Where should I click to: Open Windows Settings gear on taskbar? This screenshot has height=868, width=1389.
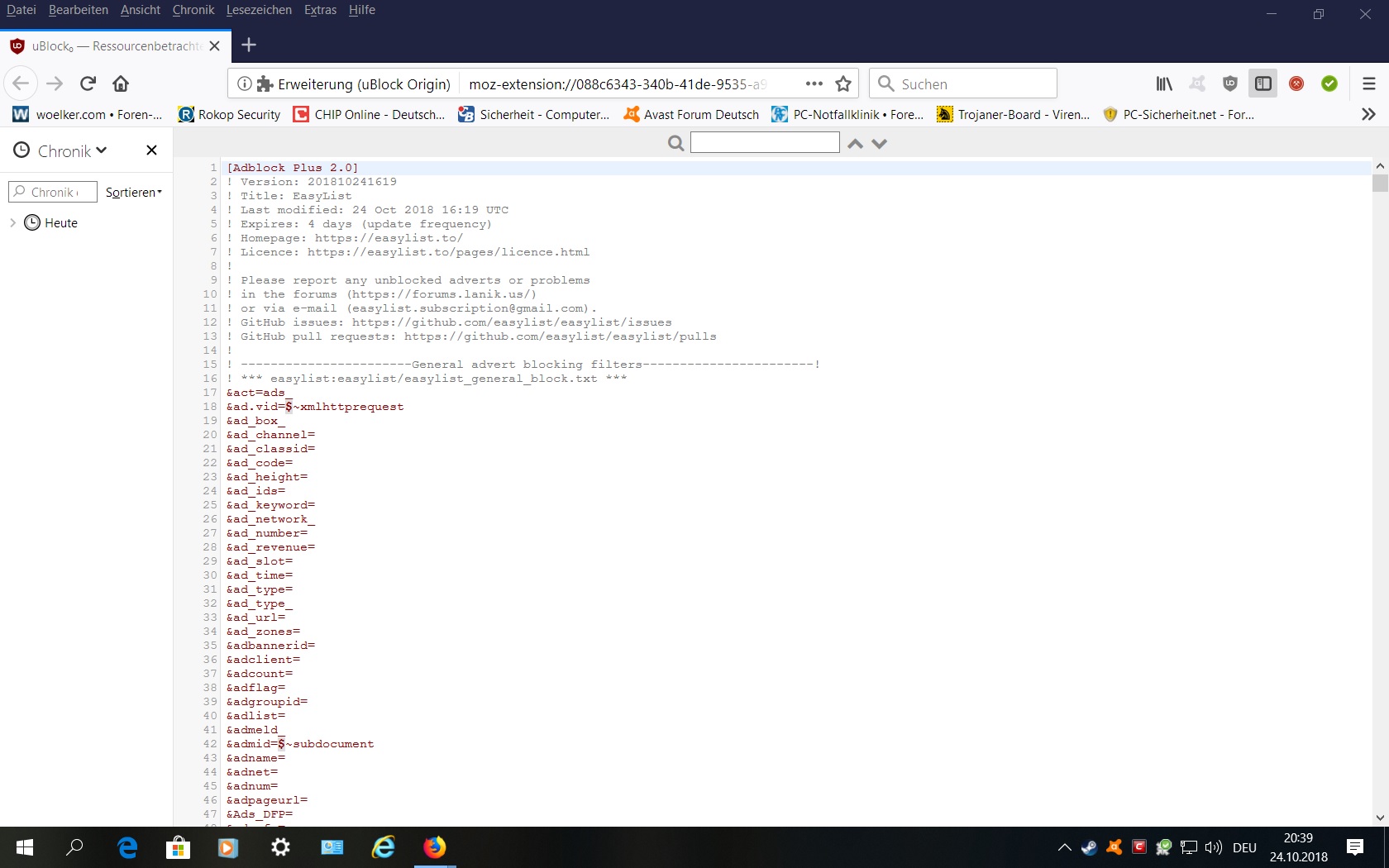pos(280,847)
